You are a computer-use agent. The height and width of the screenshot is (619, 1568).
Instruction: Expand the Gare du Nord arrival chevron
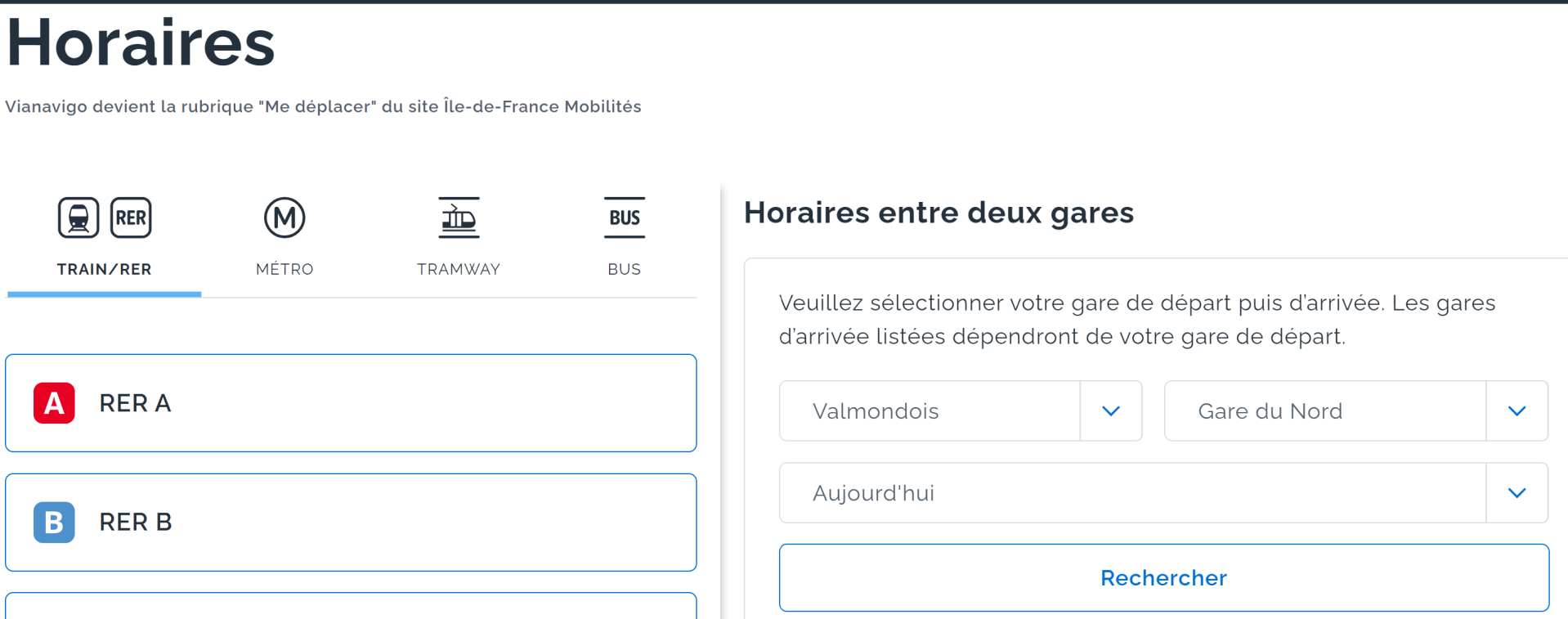tap(1517, 411)
